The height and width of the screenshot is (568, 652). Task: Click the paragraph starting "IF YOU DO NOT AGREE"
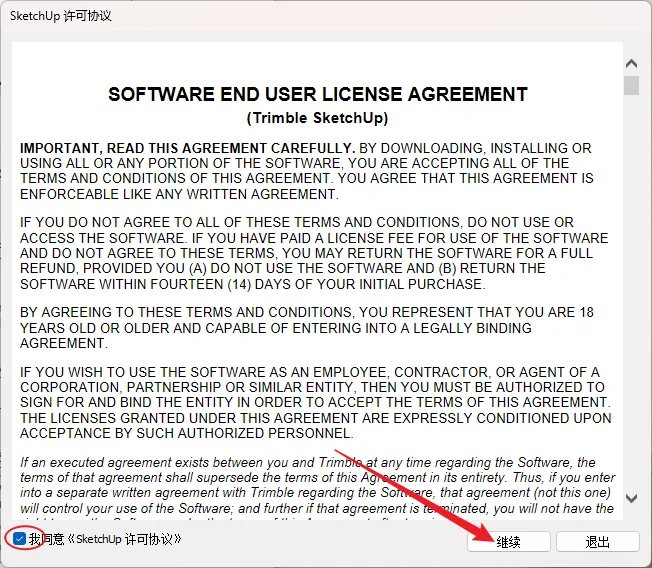314,253
